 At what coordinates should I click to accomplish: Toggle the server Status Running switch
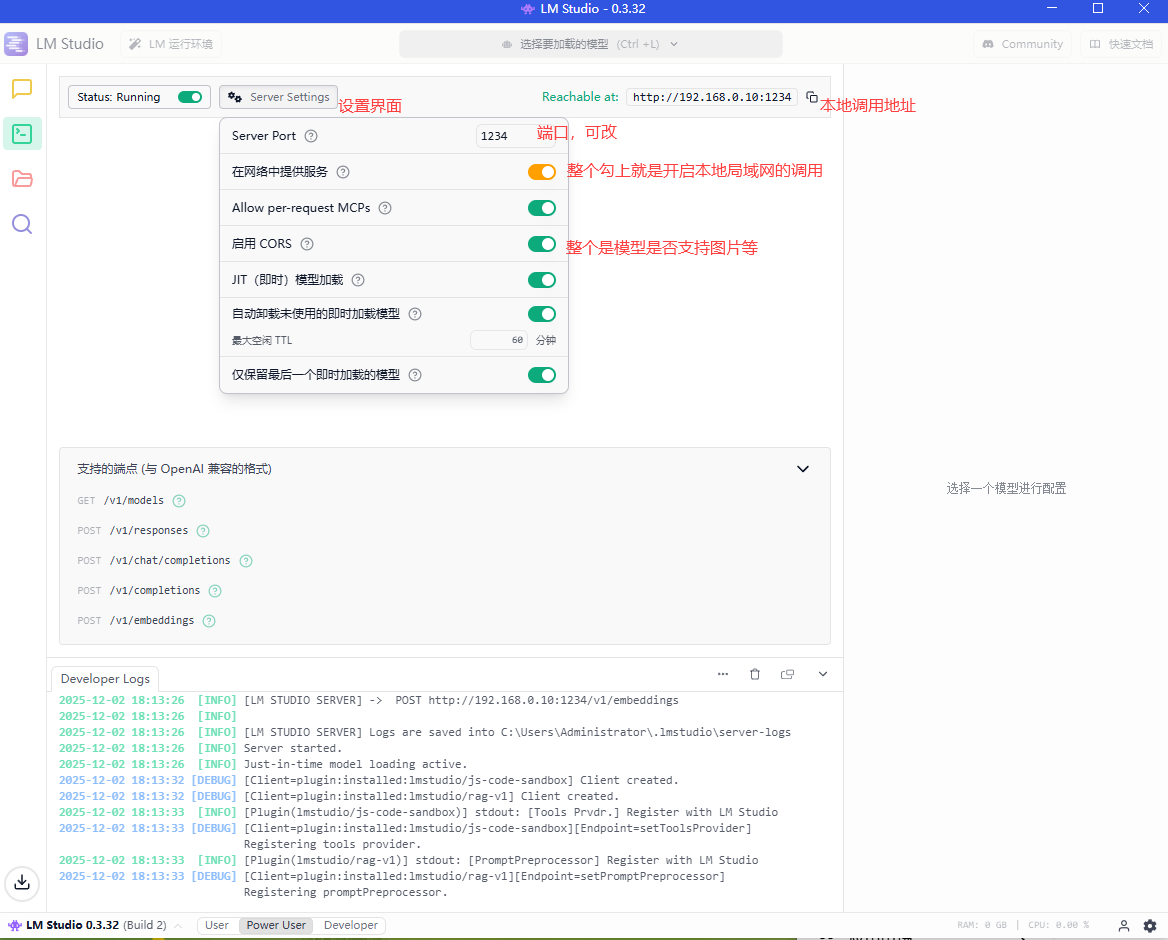pyautogui.click(x=190, y=97)
